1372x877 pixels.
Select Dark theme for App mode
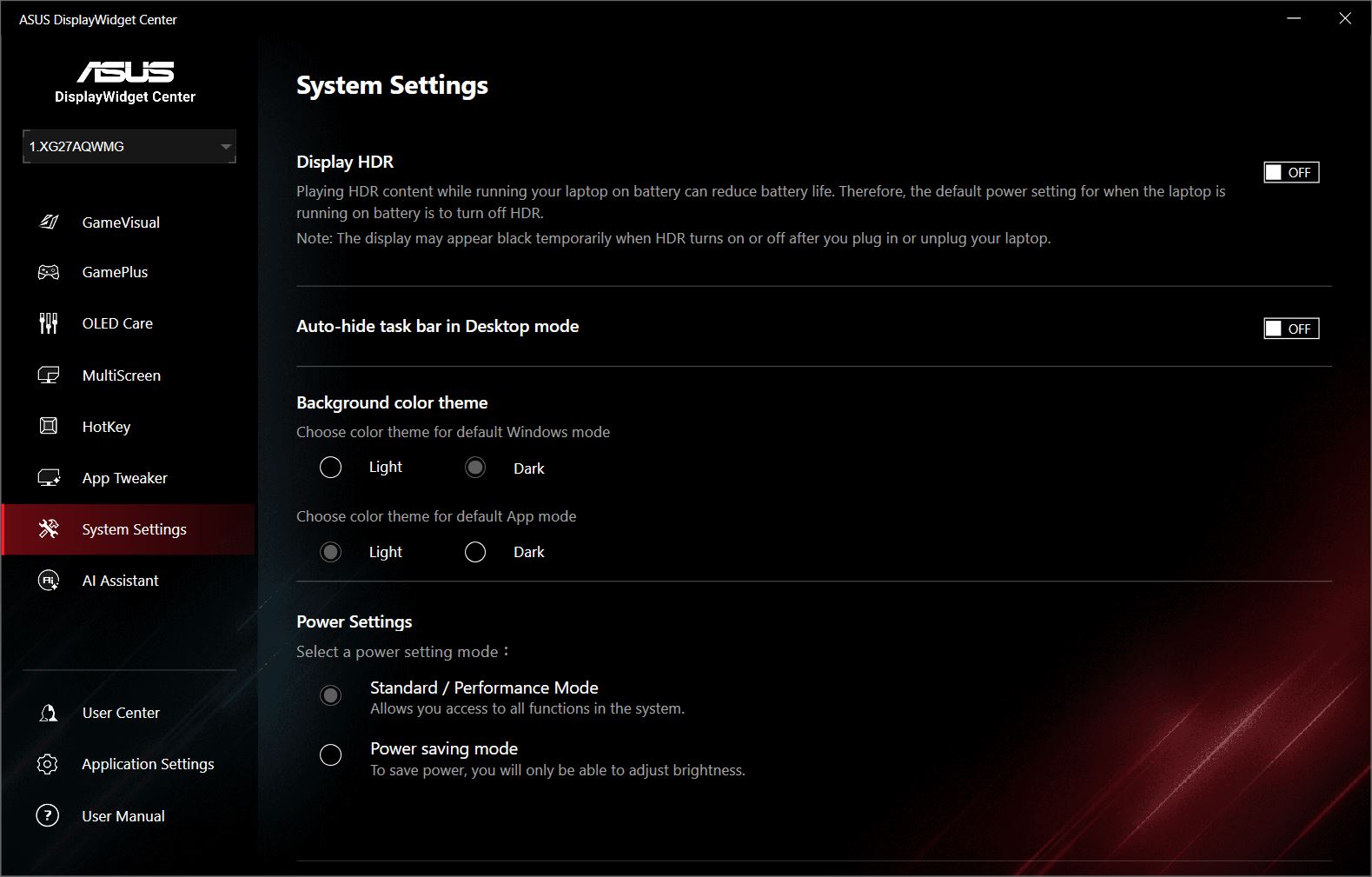pos(475,552)
